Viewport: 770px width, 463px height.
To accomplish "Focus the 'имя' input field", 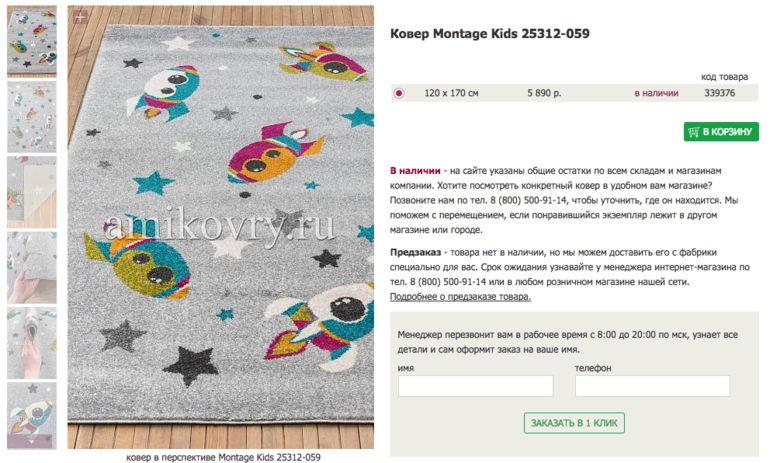I will pyautogui.click(x=475, y=386).
